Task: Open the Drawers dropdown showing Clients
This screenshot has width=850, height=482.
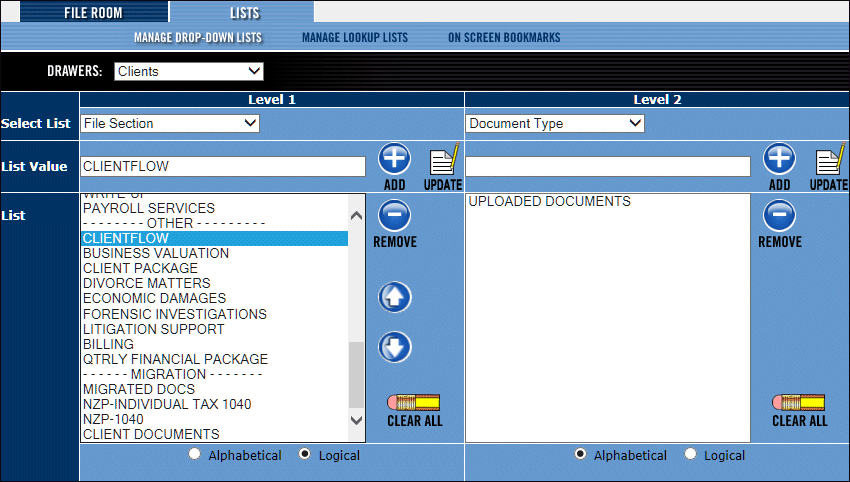Action: pyautogui.click(x=188, y=71)
